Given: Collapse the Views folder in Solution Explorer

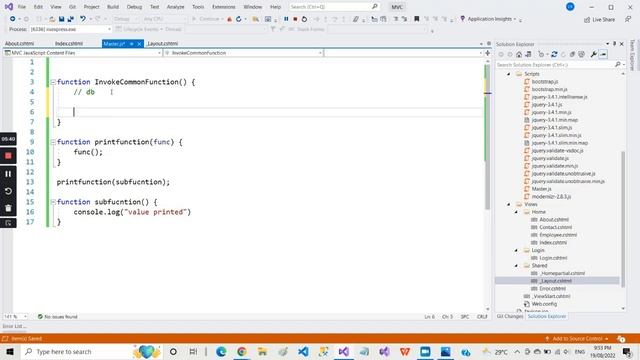Looking at the screenshot, I should (x=509, y=204).
